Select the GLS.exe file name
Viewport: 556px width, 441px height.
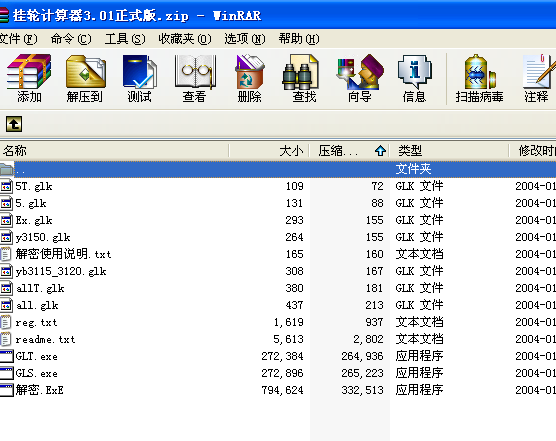click(x=36, y=374)
